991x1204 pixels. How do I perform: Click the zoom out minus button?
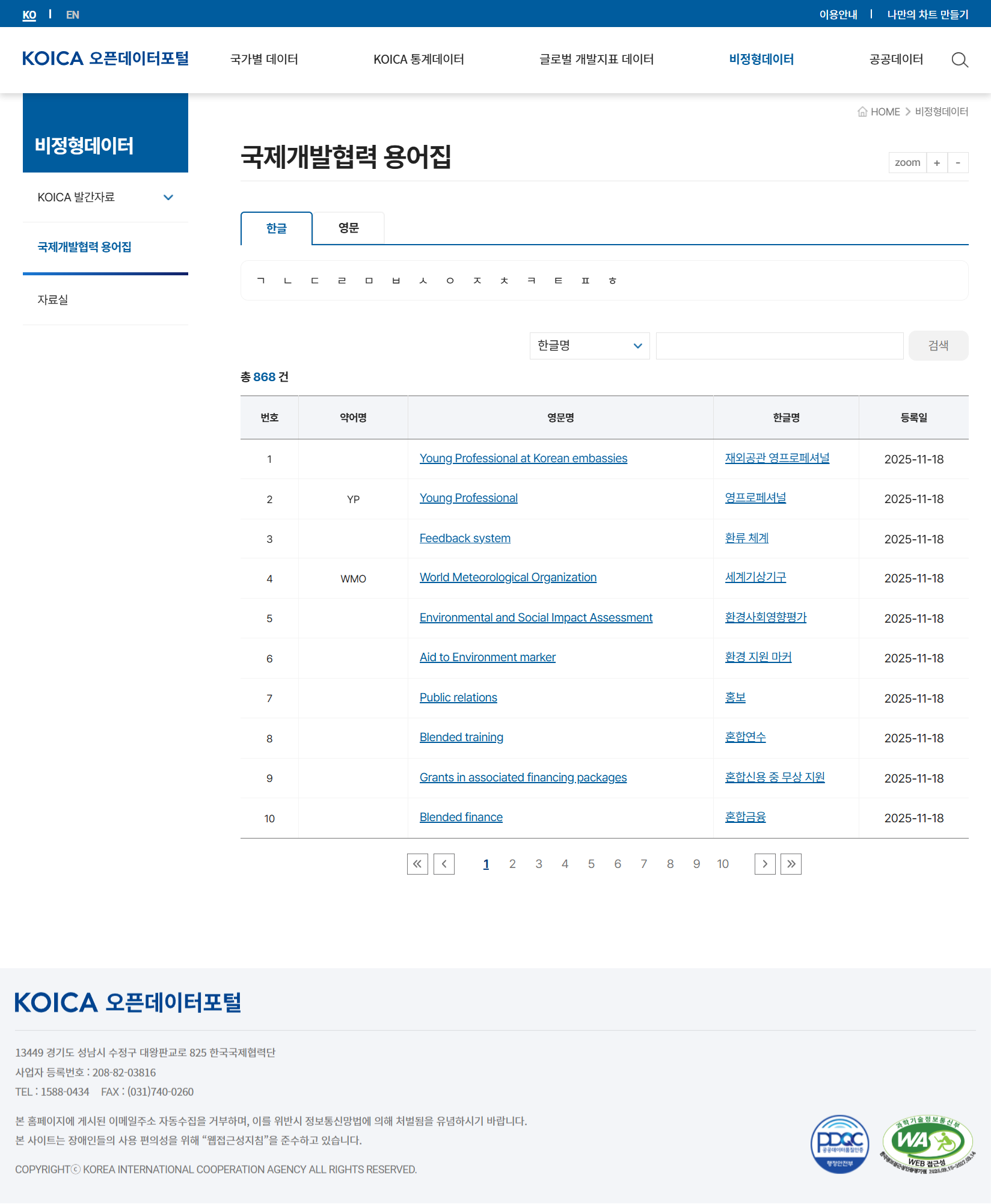[x=958, y=163]
